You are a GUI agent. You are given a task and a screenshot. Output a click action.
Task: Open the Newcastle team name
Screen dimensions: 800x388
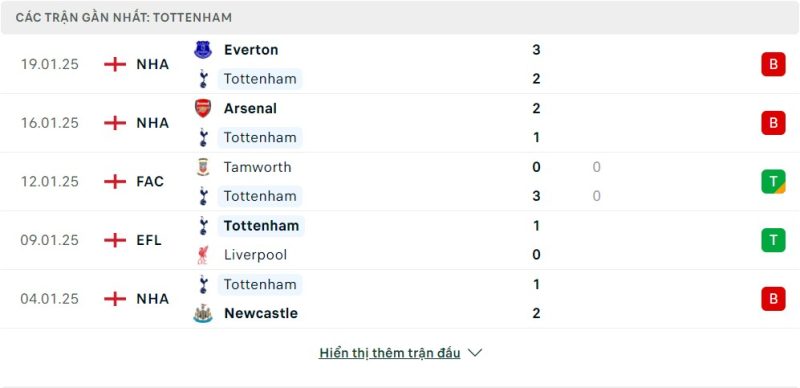[x=261, y=313]
